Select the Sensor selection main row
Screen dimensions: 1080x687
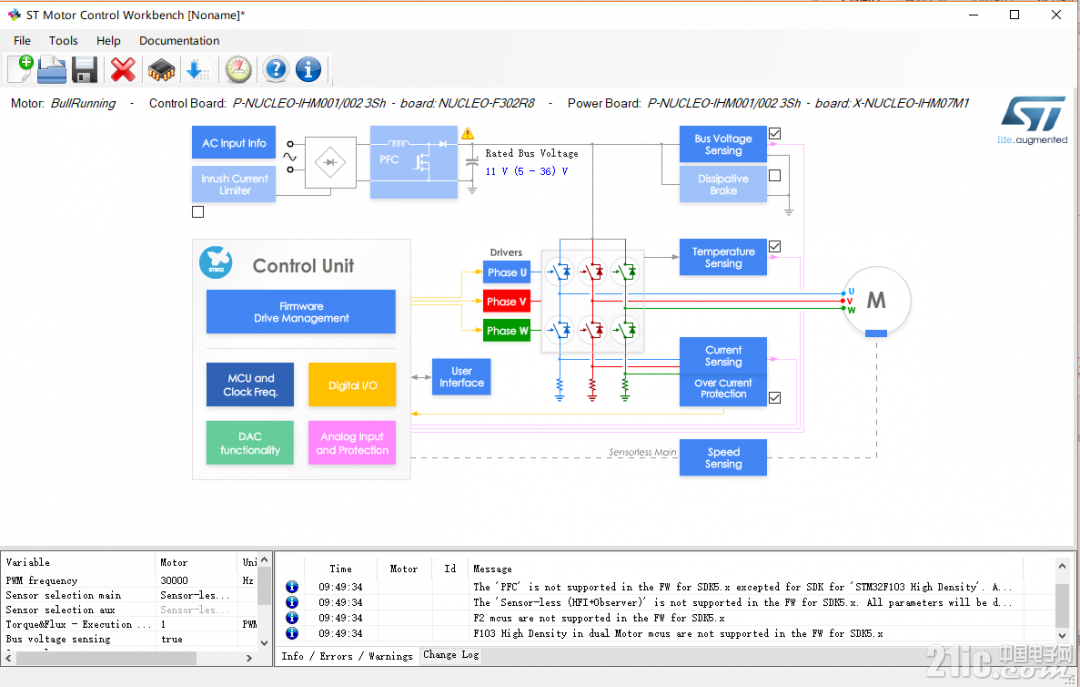click(129, 595)
